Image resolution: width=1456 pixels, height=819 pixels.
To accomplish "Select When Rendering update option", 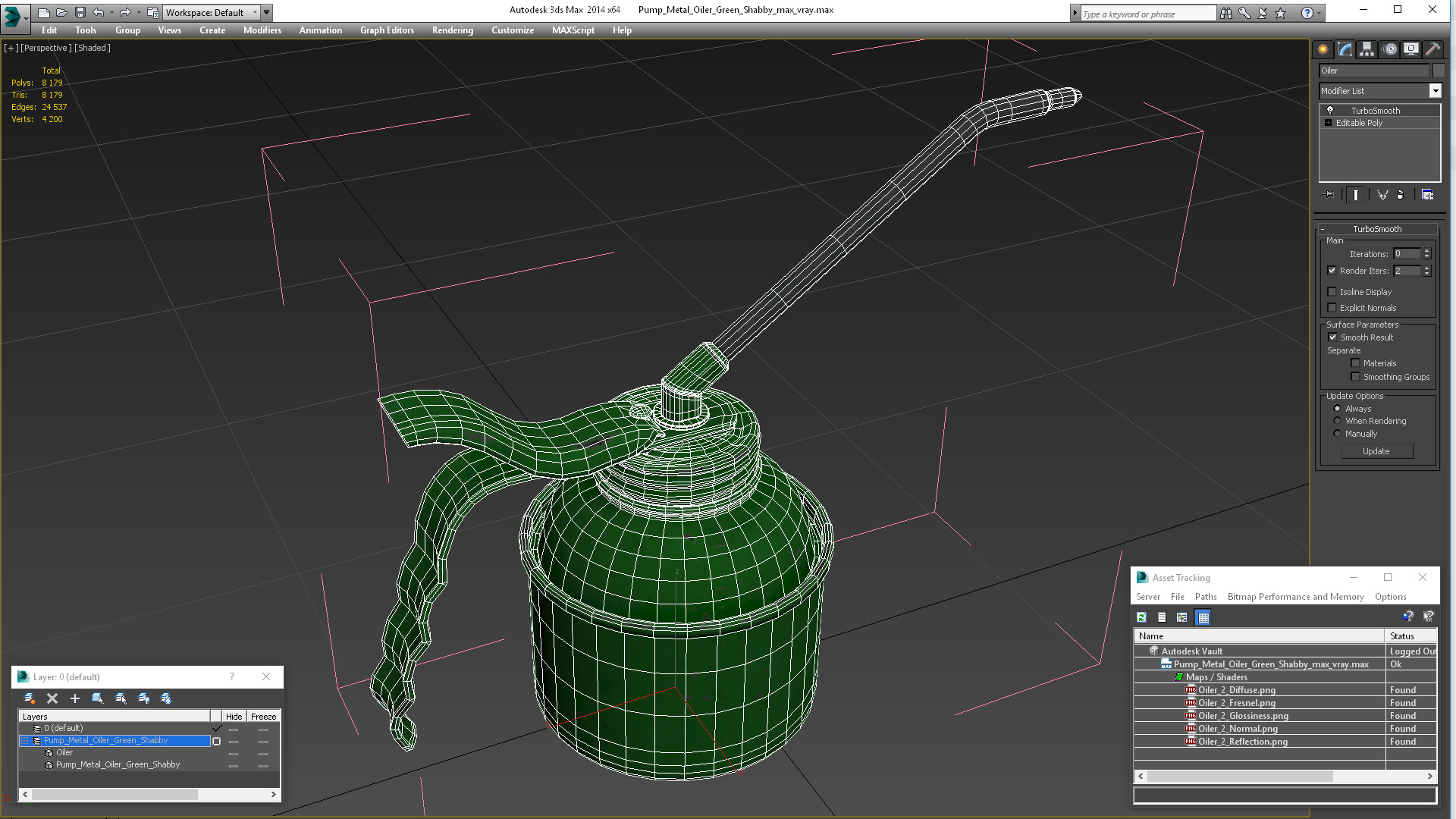I will 1337,421.
